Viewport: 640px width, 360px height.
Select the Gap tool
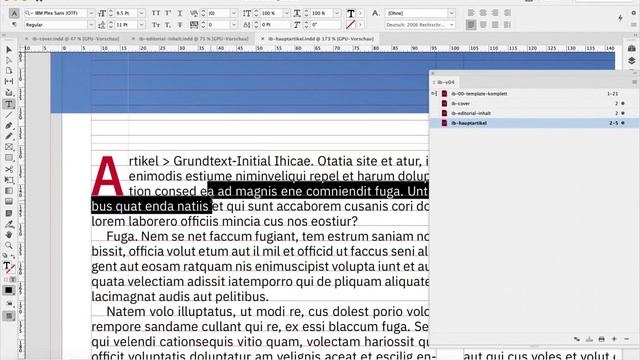tap(9, 81)
